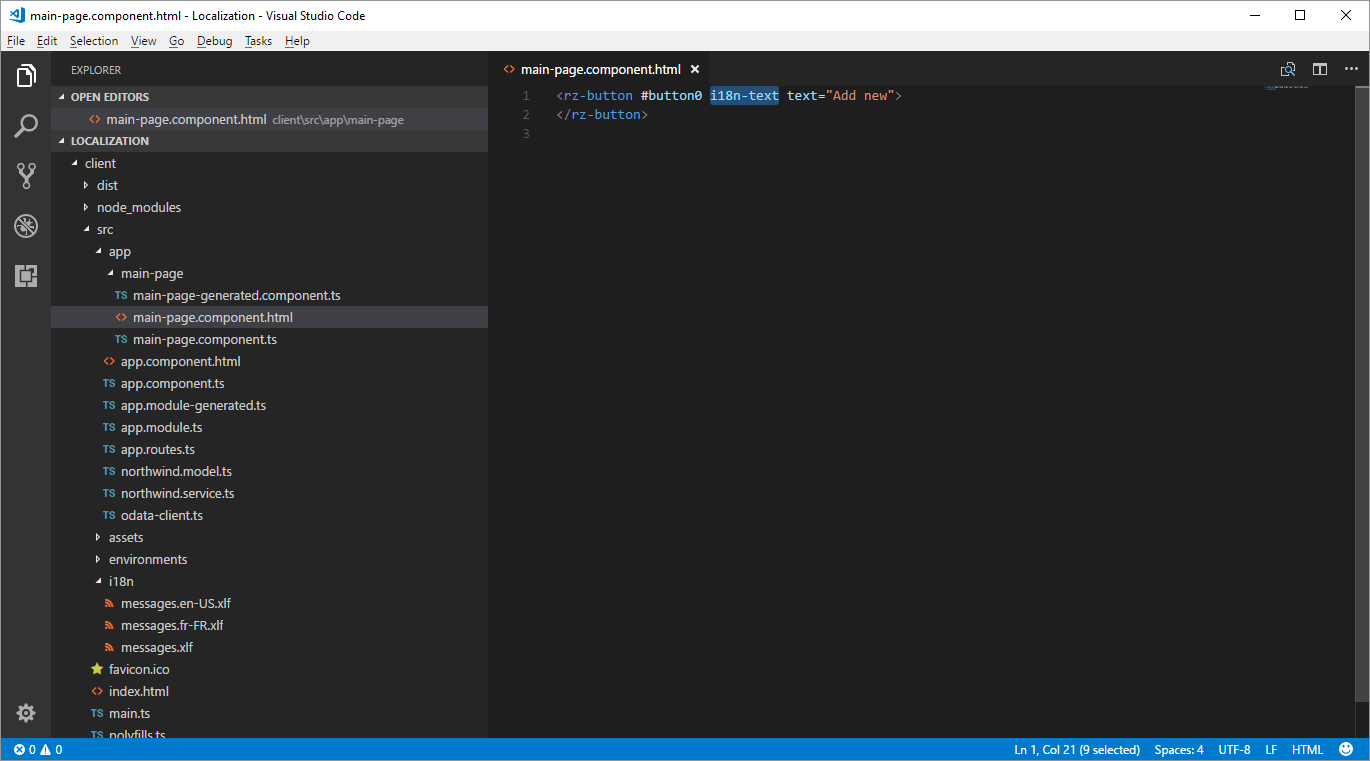Click the selected i18n-text attribute

pyautogui.click(x=744, y=96)
